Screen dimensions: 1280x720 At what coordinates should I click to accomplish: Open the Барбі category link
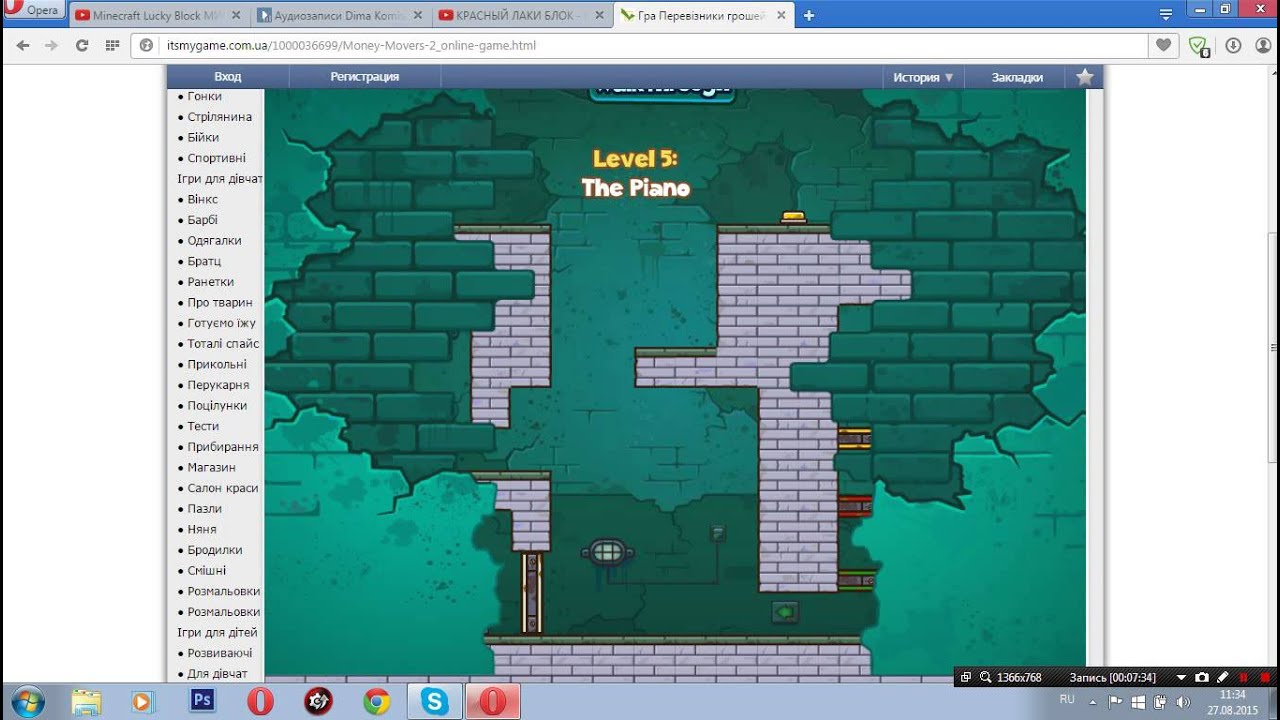[203, 220]
